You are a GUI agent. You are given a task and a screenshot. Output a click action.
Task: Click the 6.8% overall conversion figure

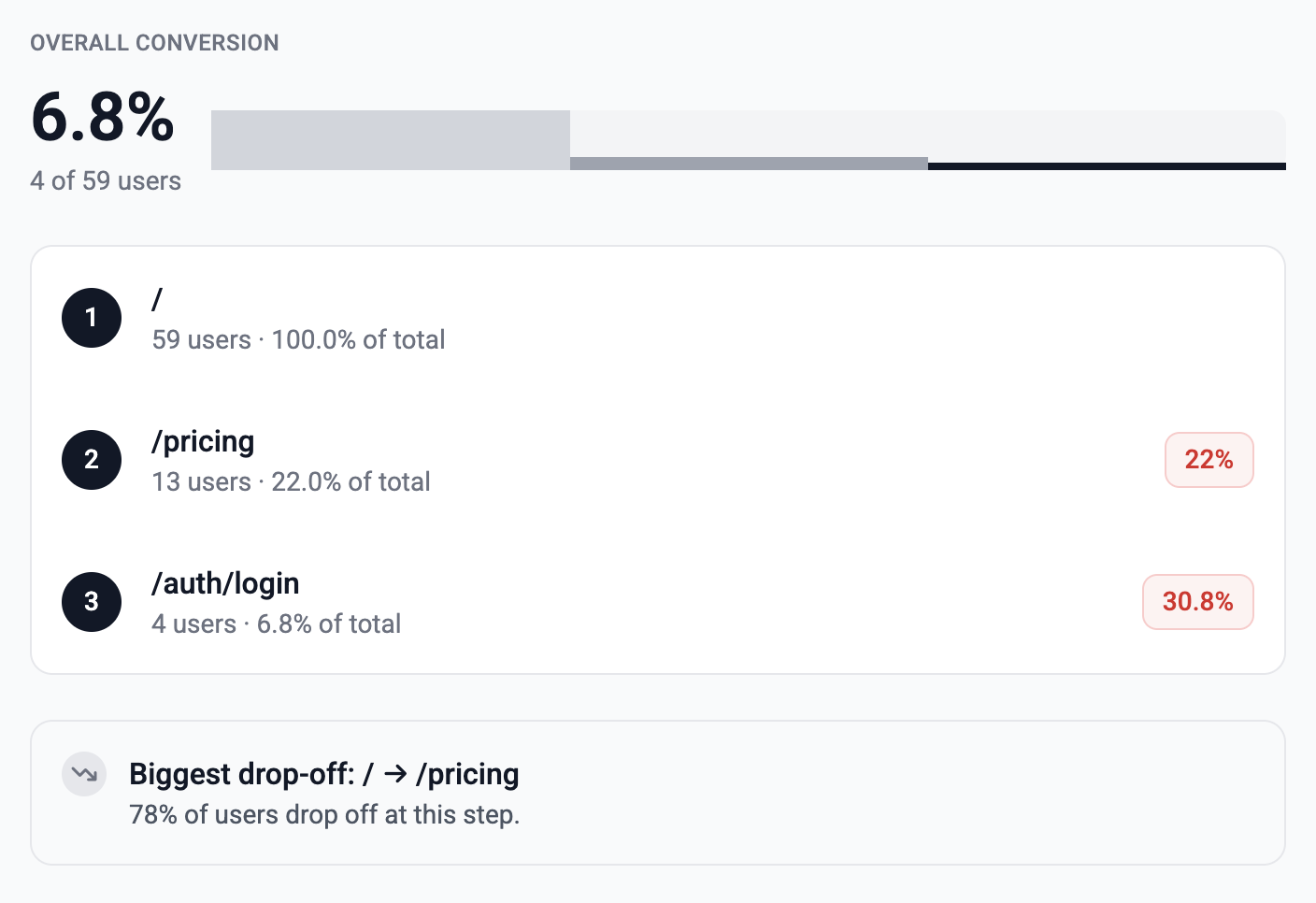[x=102, y=119]
